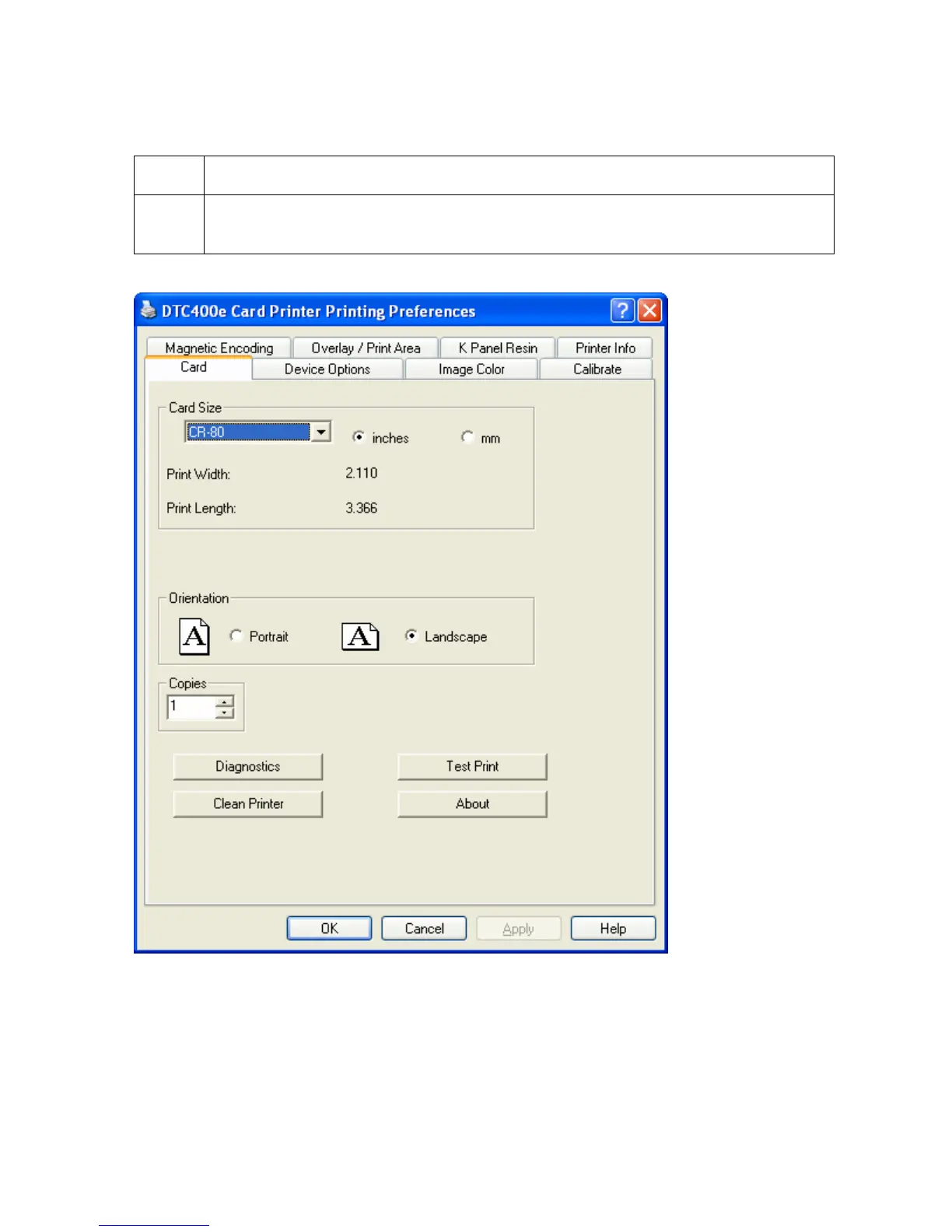Screen dimensions: 952x1232
Task: Start Clean Printer routine
Action: 247,803
